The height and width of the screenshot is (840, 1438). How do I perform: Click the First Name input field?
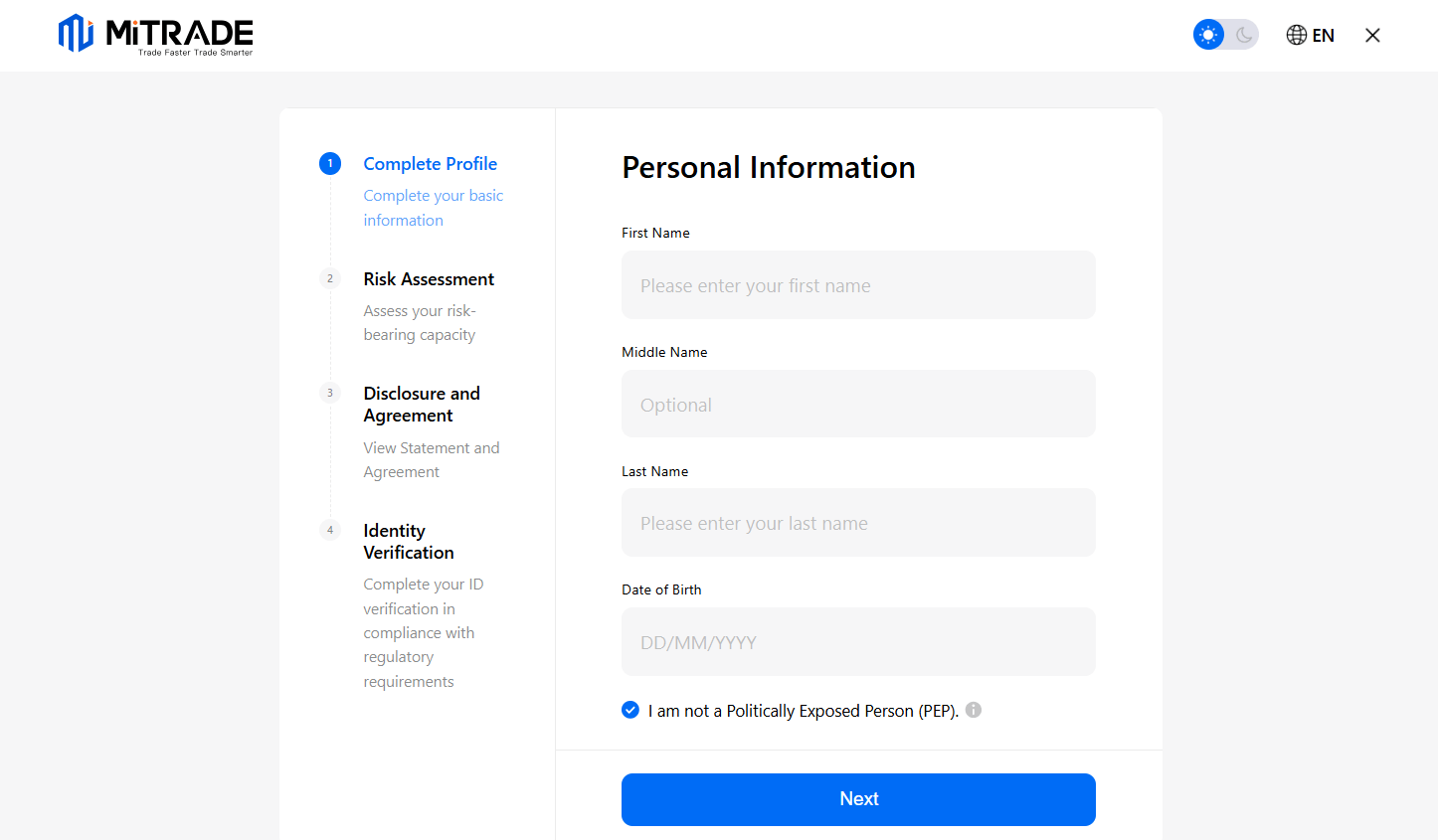pyautogui.click(x=857, y=284)
